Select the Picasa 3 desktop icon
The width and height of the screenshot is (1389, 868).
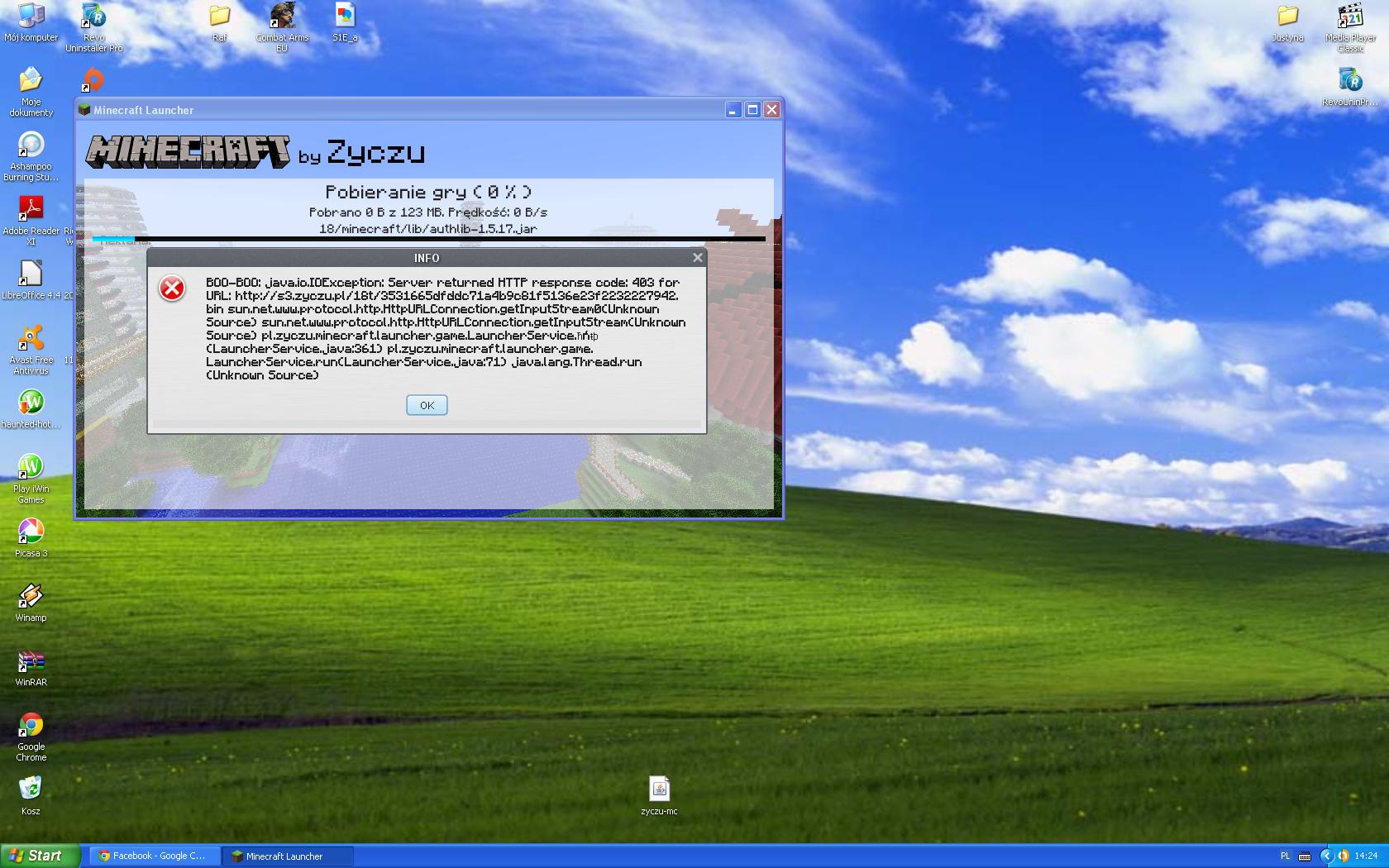point(31,538)
